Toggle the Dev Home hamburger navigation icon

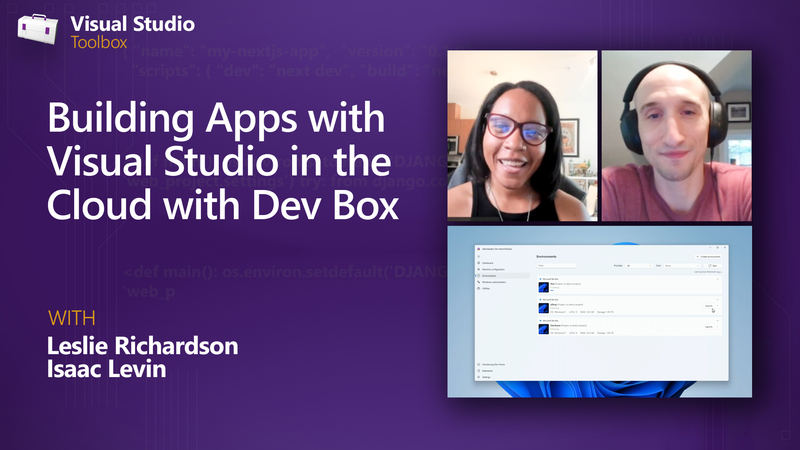point(479,256)
